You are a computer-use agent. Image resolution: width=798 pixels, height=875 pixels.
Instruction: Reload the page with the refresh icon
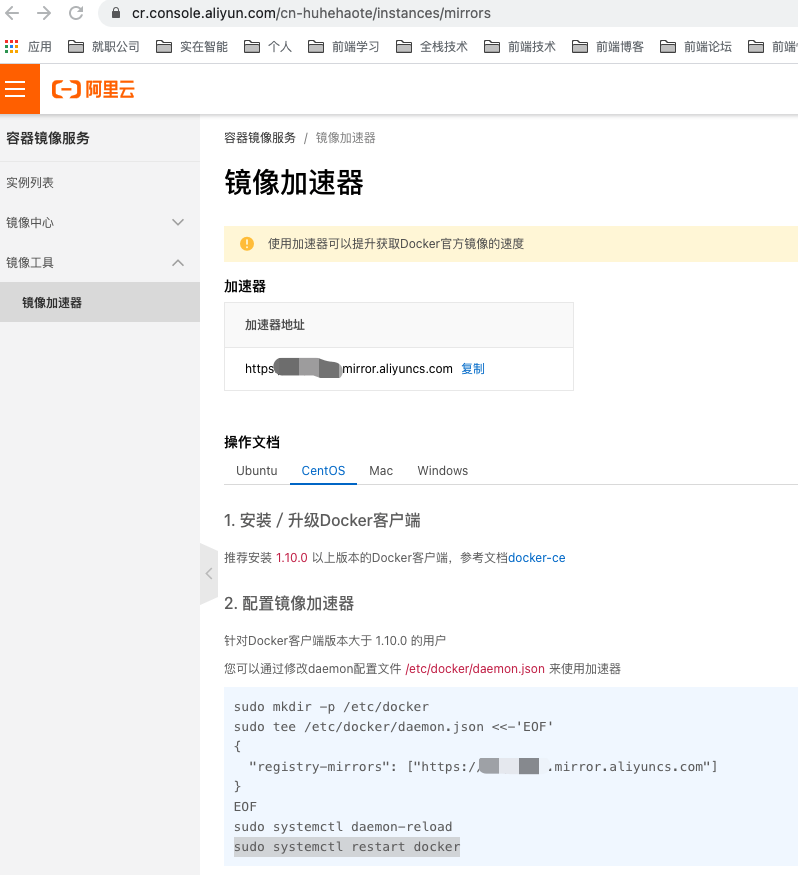[76, 13]
